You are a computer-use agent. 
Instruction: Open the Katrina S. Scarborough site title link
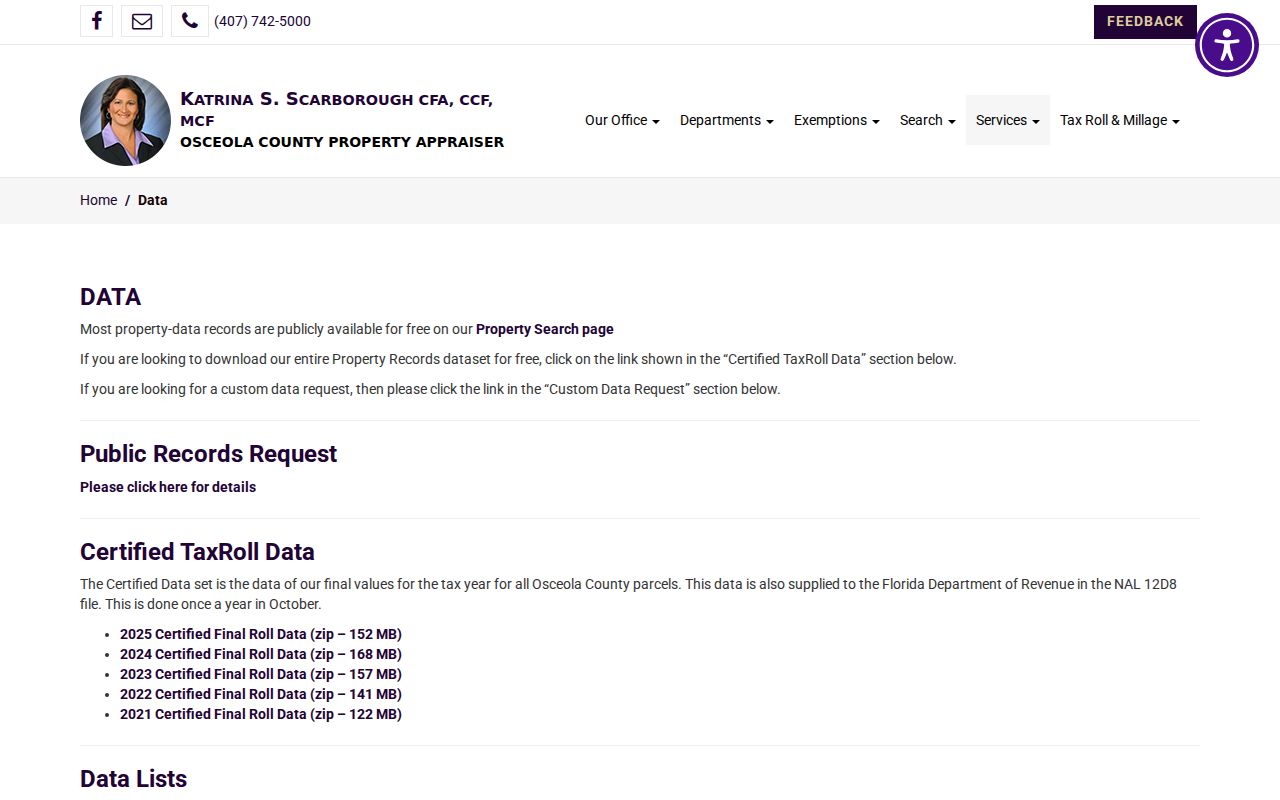342,120
